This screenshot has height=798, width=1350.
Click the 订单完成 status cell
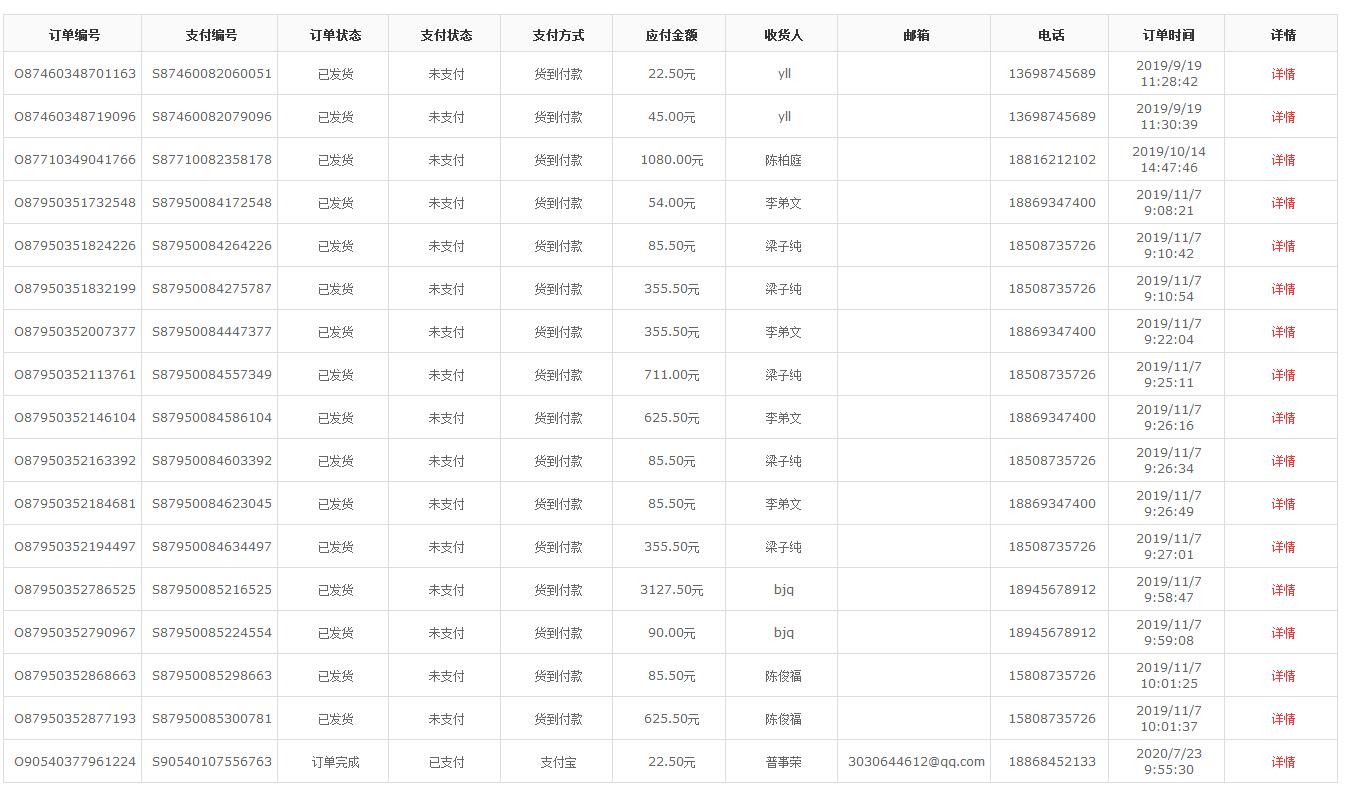click(x=335, y=762)
